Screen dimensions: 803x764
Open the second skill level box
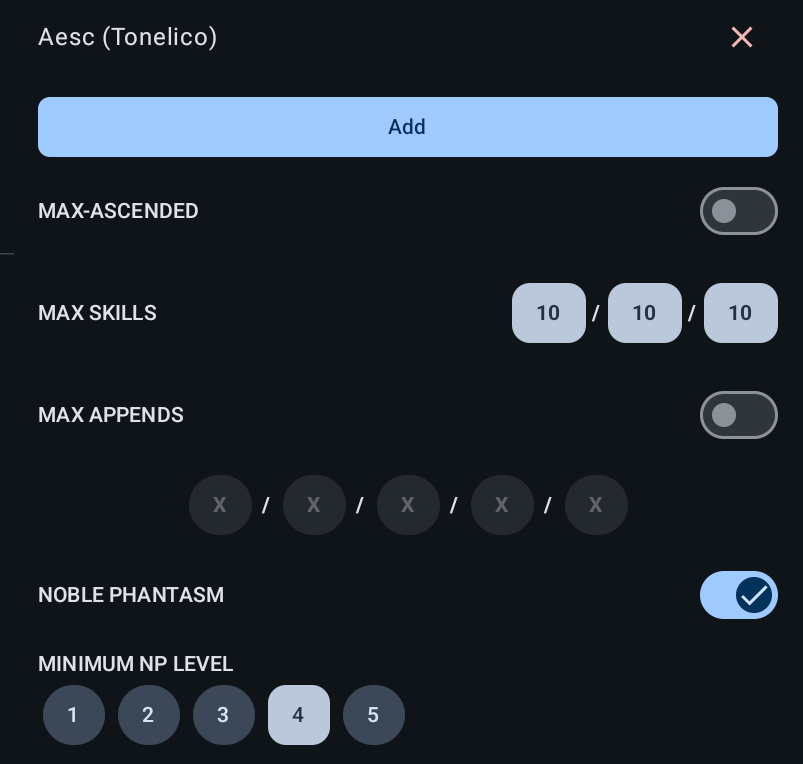pos(644,313)
